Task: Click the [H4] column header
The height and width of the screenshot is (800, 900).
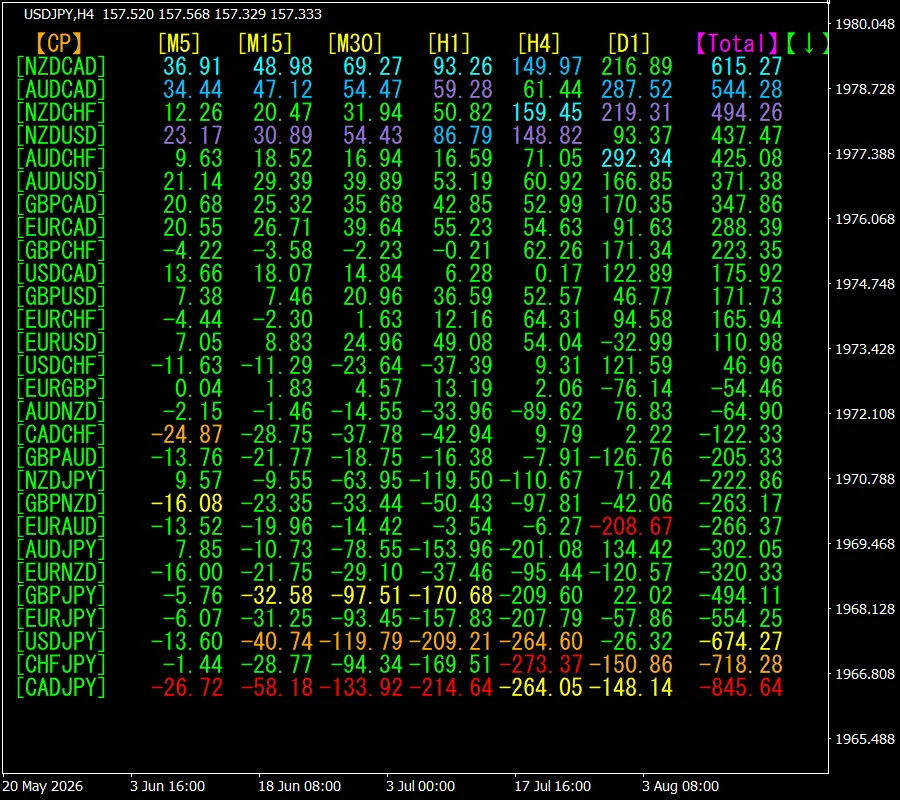Action: tap(538, 44)
